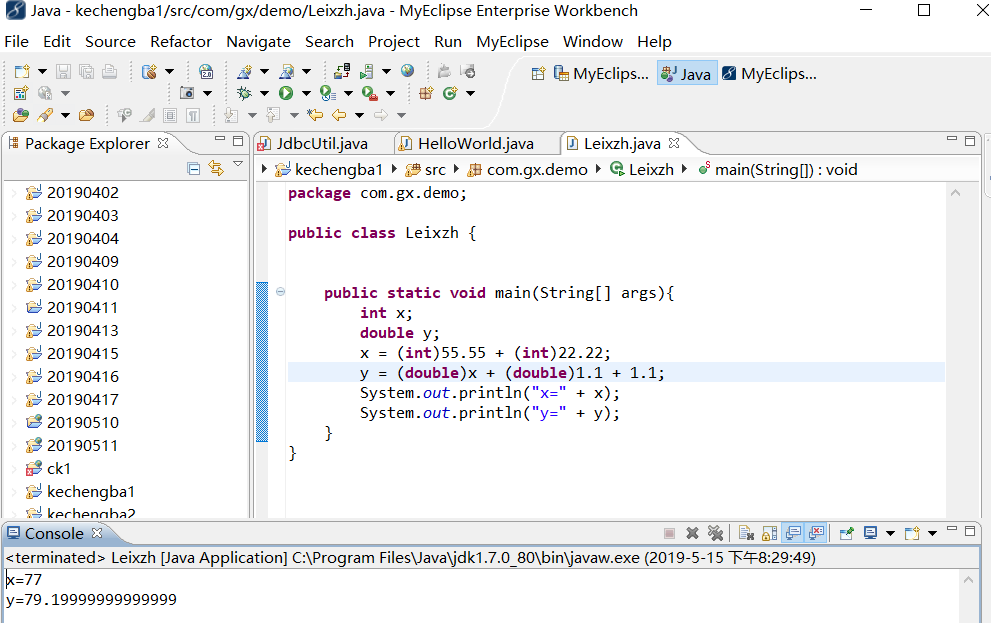Run the program with green Run icon
Viewport: 991px width, 623px height.
286,94
